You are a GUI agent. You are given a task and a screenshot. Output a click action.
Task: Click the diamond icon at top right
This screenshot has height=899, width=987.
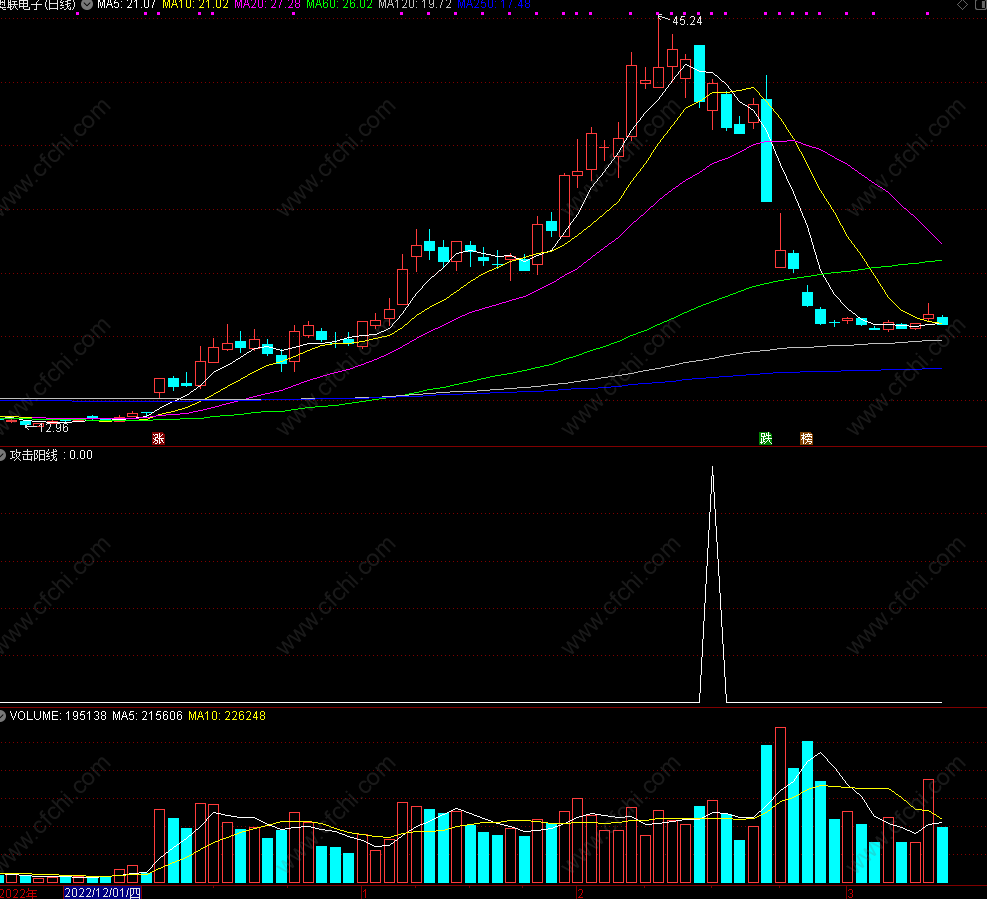tap(962, 4)
